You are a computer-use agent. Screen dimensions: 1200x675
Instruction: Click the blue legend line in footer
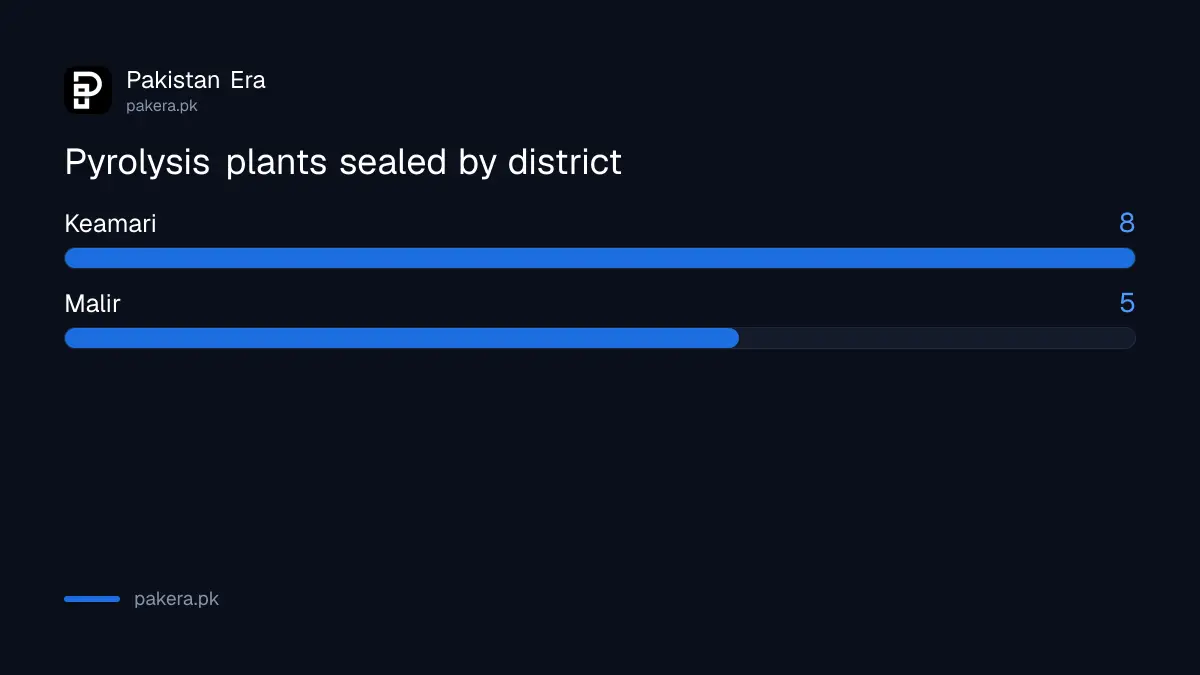(92, 599)
